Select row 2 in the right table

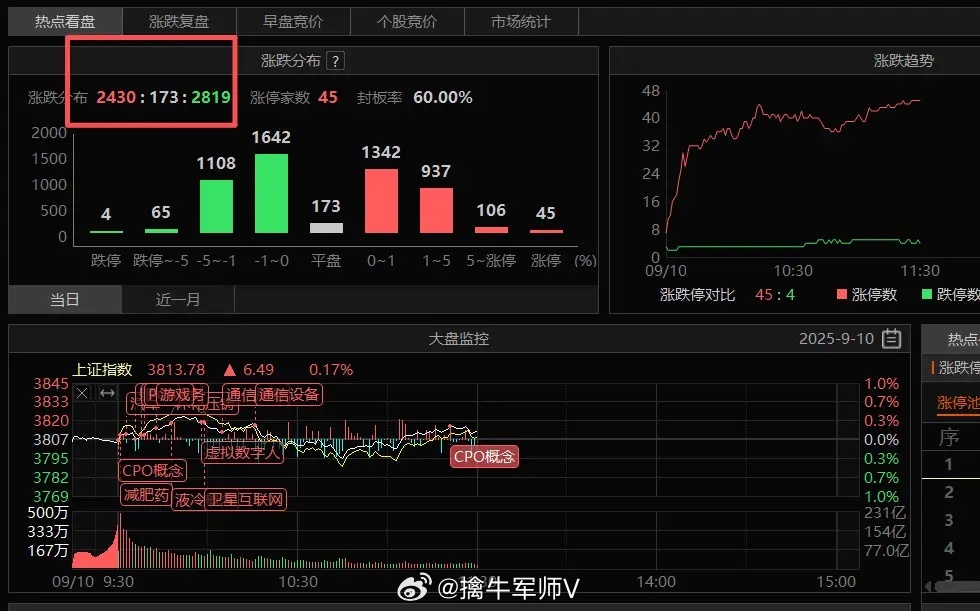(951, 492)
